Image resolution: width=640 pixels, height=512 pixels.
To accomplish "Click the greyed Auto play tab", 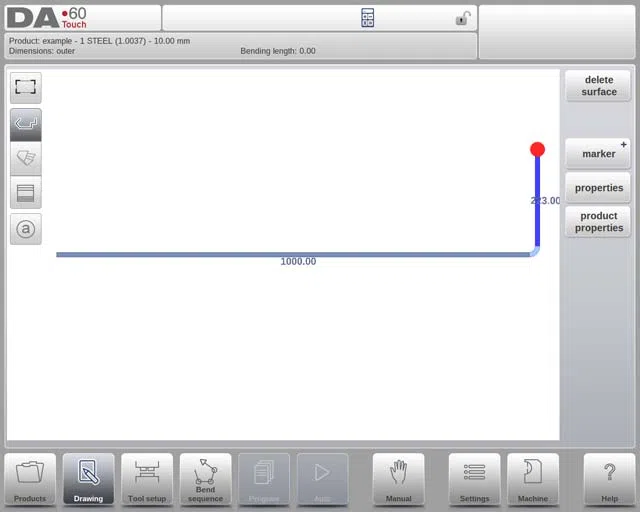I will (322, 479).
